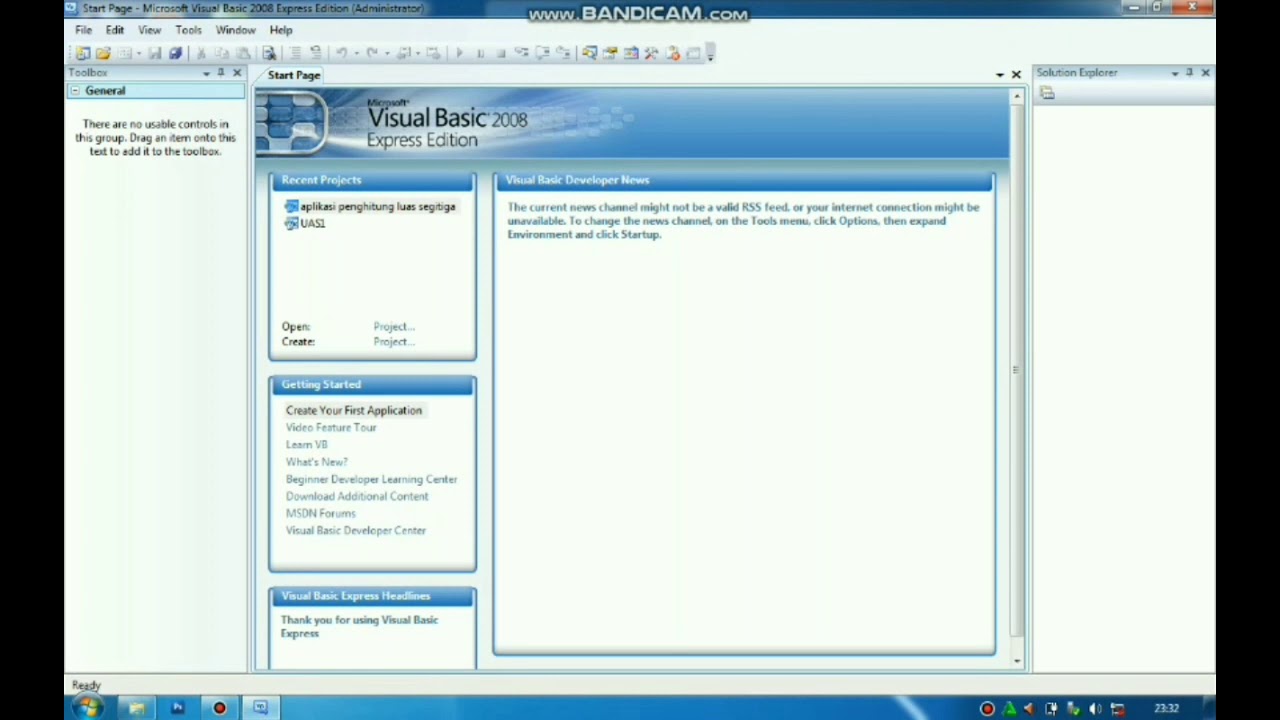The image size is (1280, 720).
Task: Open the Error List toolbar icon
Action: [673, 53]
